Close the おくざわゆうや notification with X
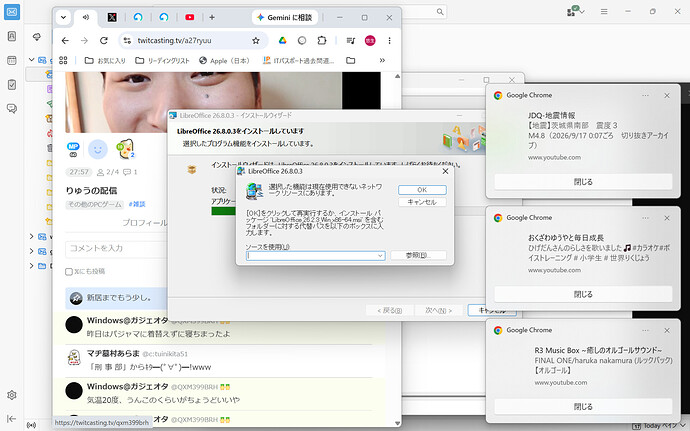 (667, 218)
